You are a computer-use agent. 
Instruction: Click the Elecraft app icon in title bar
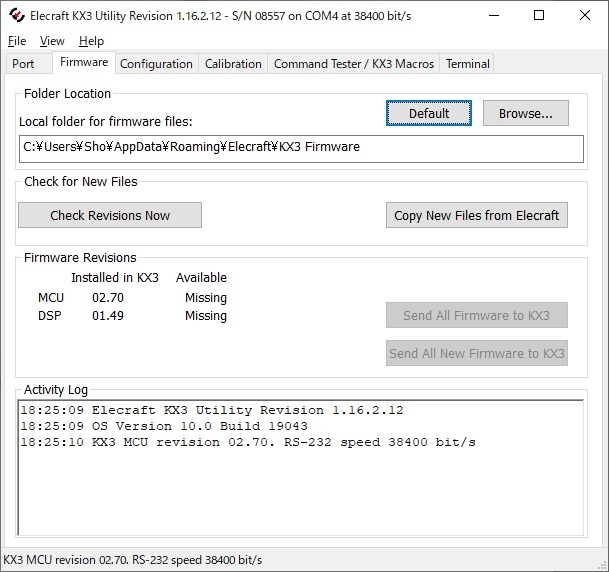click(14, 16)
